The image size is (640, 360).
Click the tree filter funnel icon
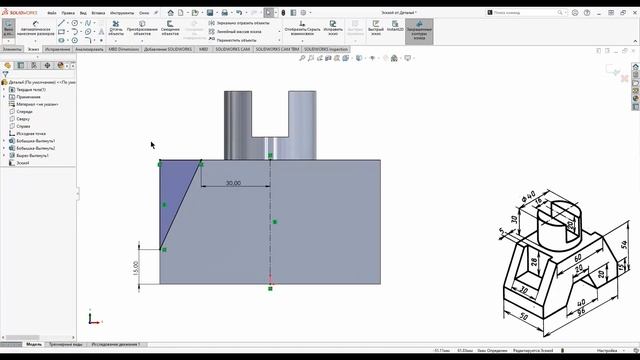click(x=5, y=74)
